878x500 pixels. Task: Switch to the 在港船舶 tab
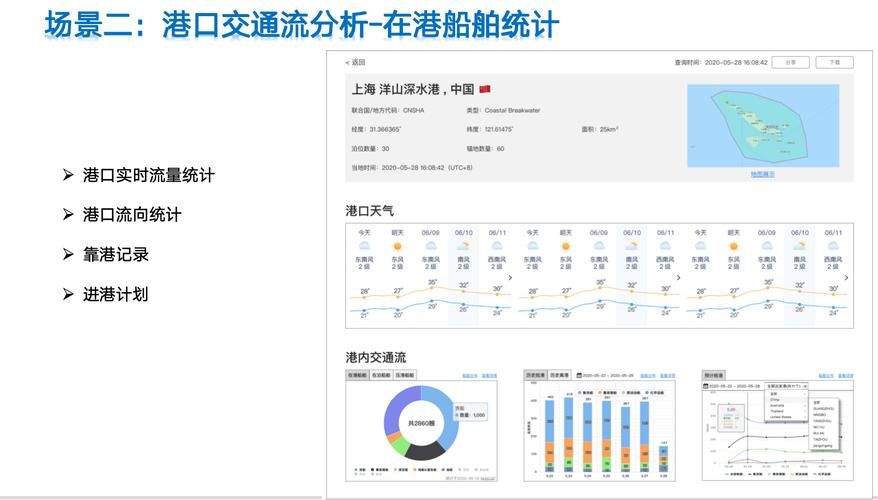(357, 375)
